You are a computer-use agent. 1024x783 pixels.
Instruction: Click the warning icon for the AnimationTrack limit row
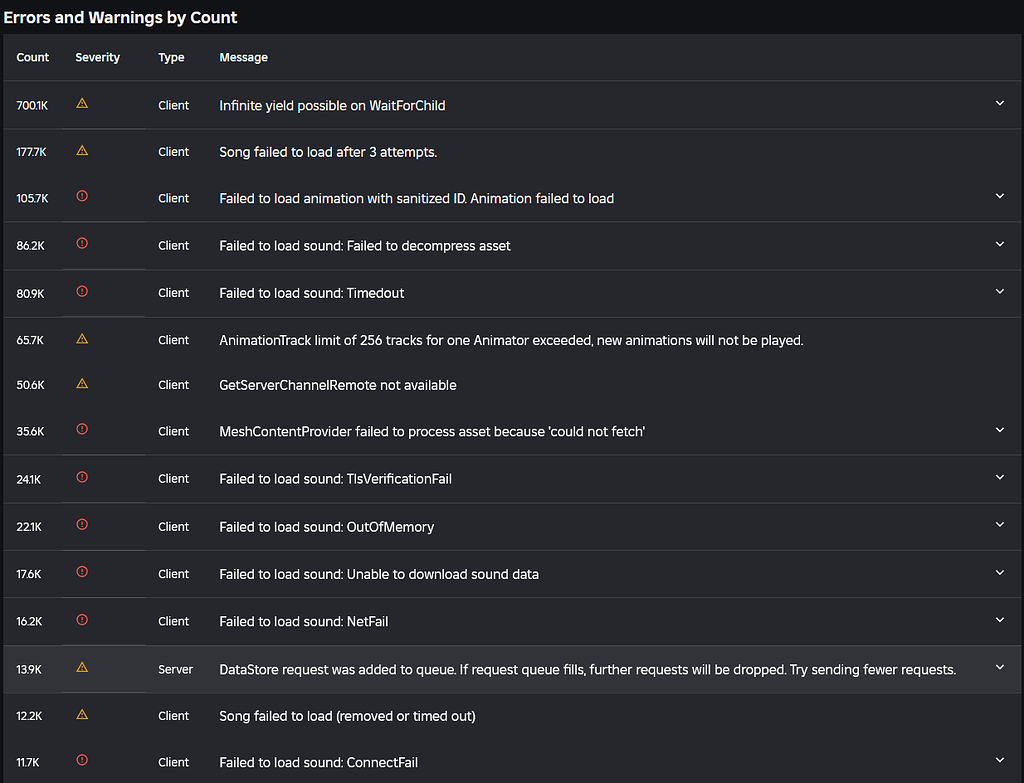pos(82,339)
